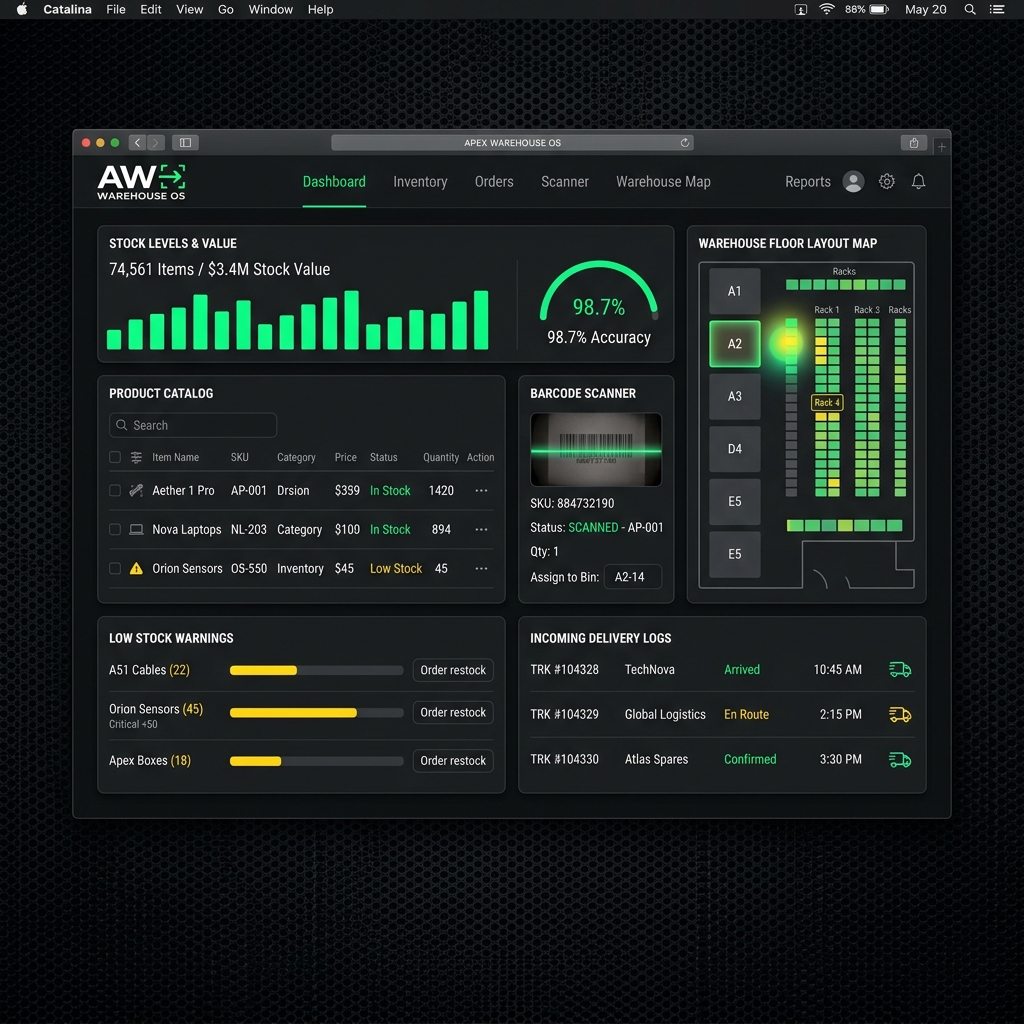Click the truck icon for TRK #104328
Viewport: 1024px width, 1024px height.
pos(900,669)
